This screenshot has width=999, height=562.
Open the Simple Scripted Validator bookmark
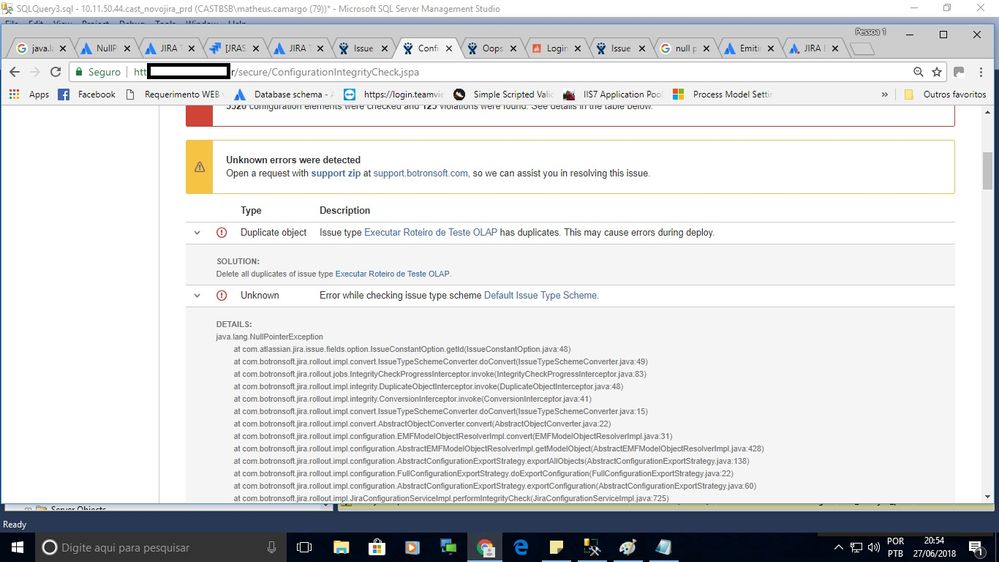pos(503,94)
